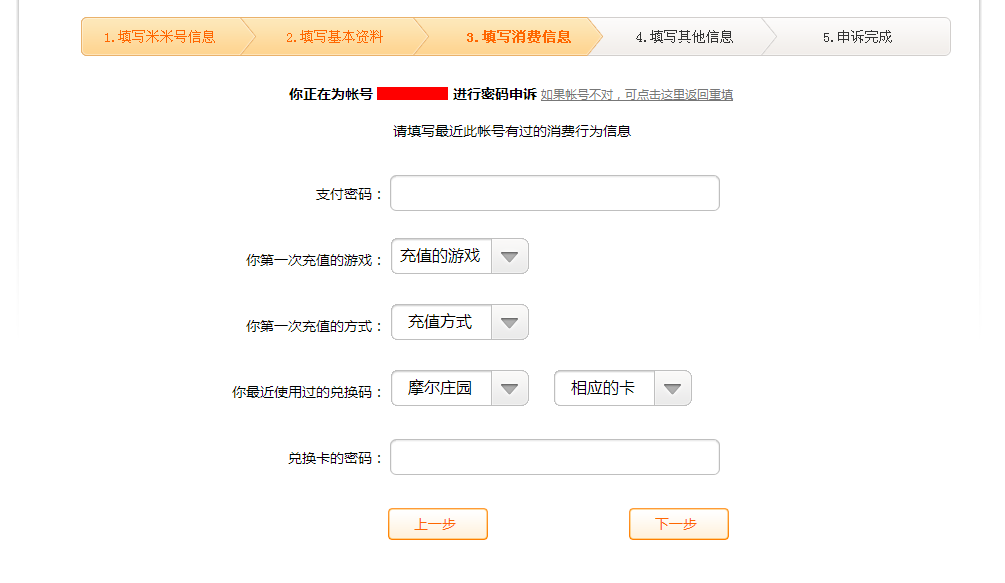Jump to step 5.申诉完成
This screenshot has width=1005, height=583.
point(857,37)
